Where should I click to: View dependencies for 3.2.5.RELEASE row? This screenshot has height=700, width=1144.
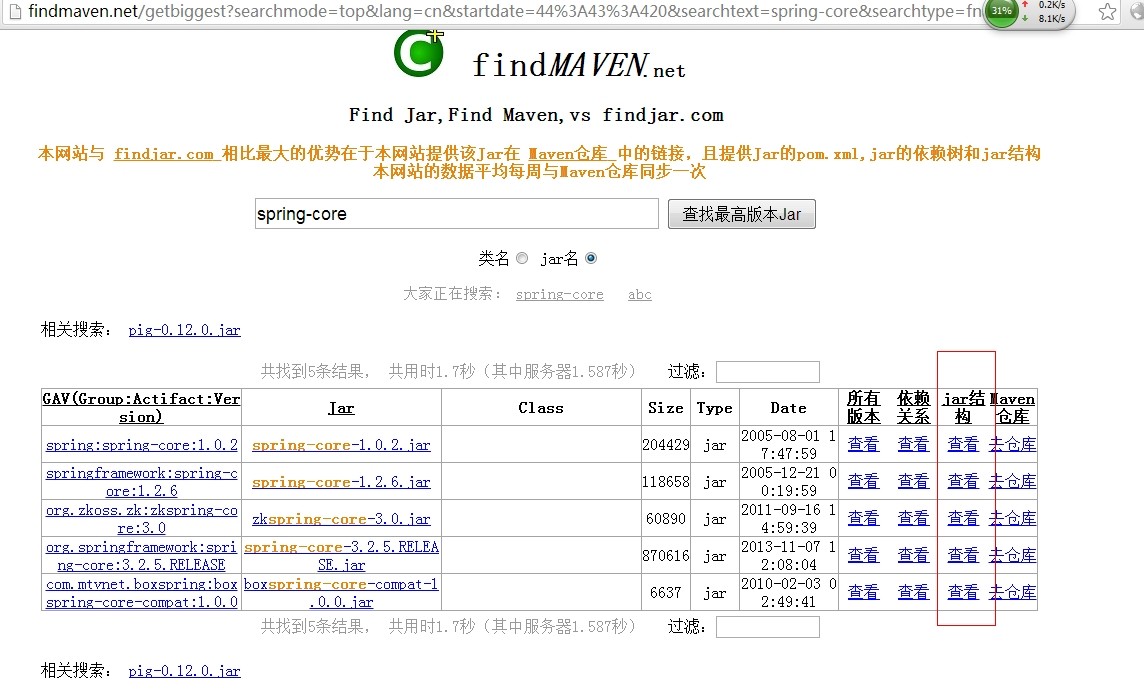pyautogui.click(x=913, y=555)
